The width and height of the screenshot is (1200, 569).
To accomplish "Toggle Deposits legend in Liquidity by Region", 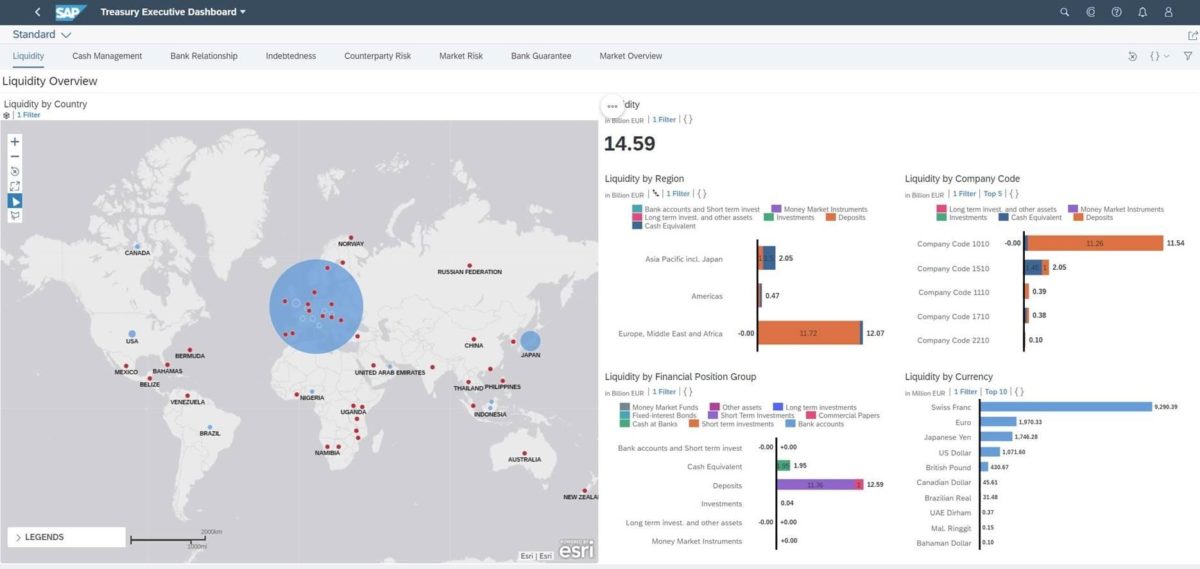I will [849, 217].
